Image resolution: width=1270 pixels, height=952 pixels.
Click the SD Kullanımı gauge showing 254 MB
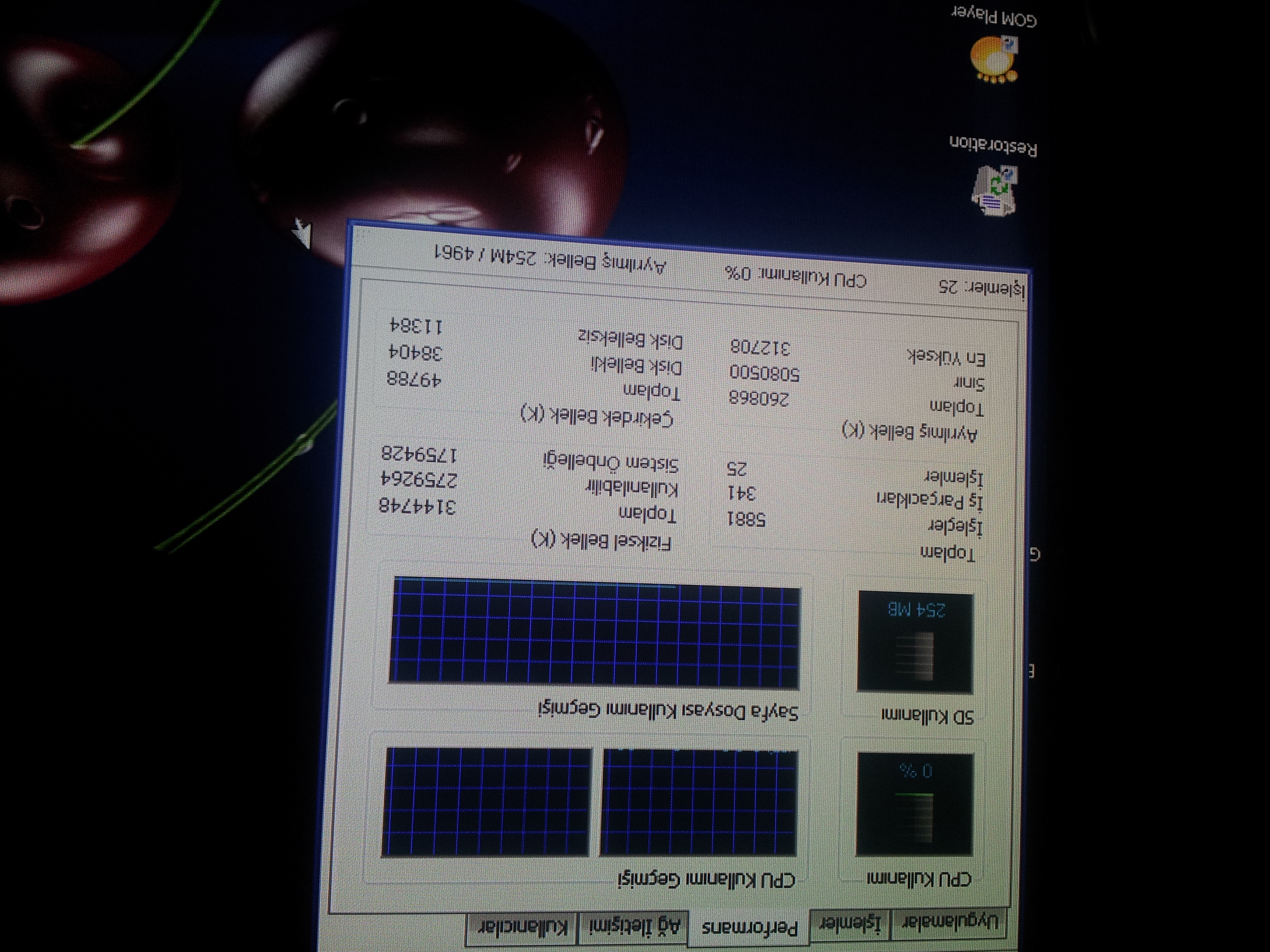pyautogui.click(x=915, y=642)
